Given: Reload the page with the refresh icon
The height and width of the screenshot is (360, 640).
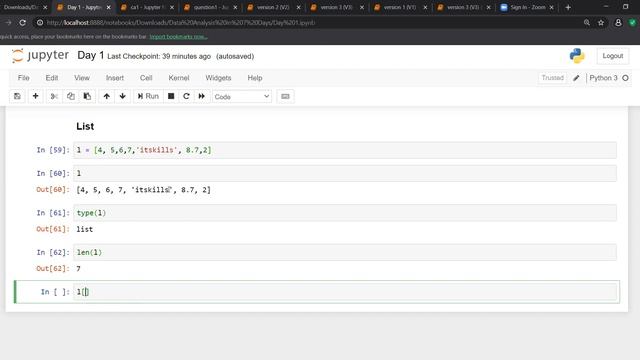Looking at the screenshot, I should pos(23,23).
